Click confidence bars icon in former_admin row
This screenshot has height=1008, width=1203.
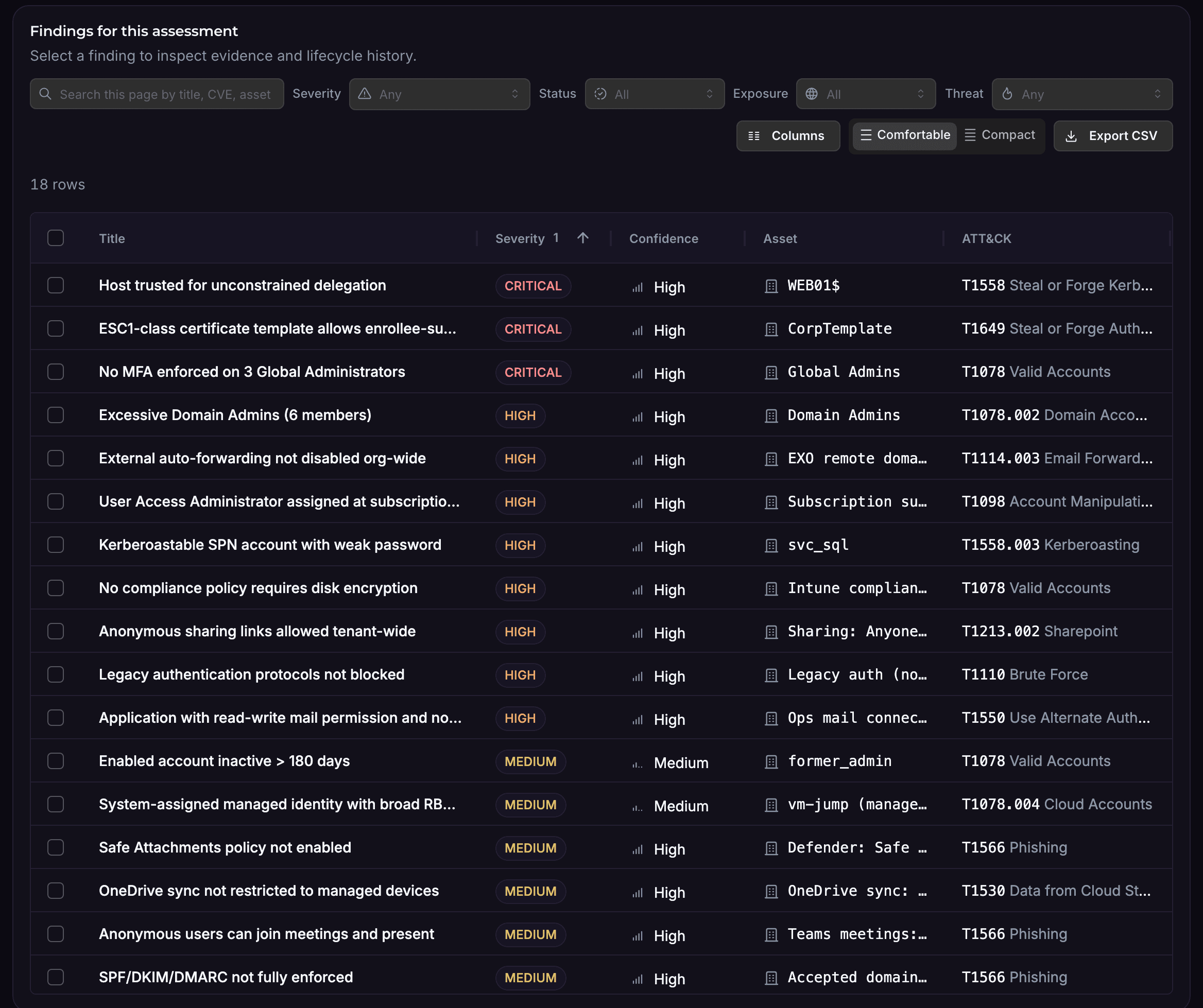click(638, 763)
